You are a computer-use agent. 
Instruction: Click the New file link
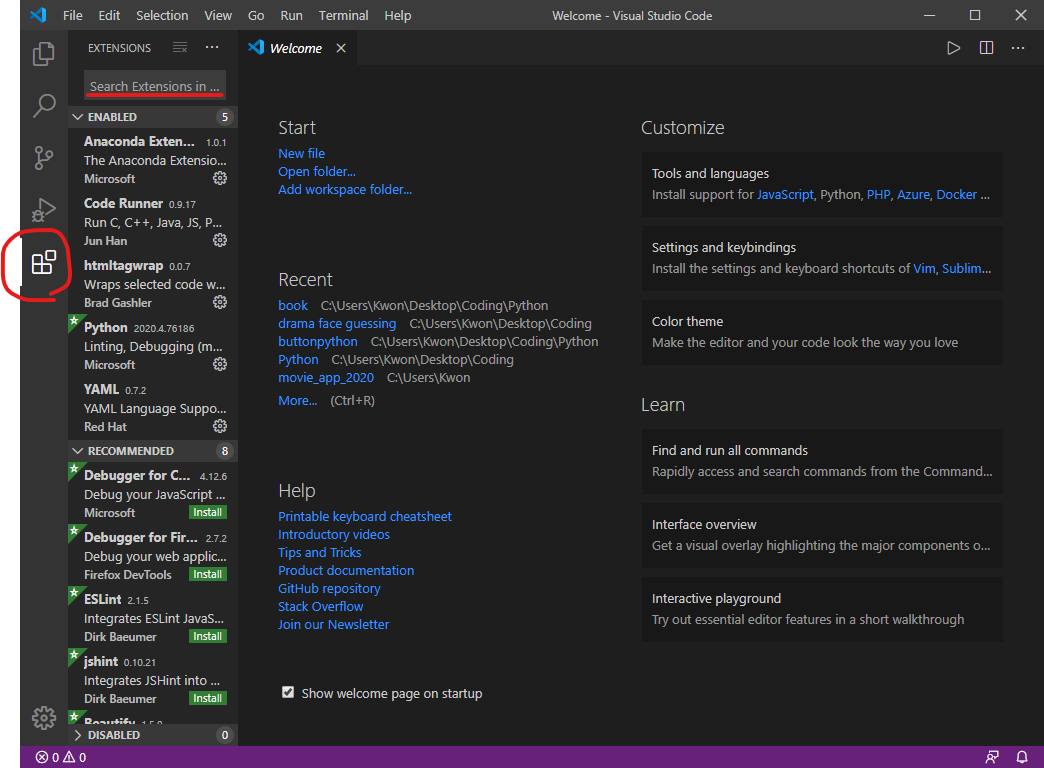pos(302,153)
